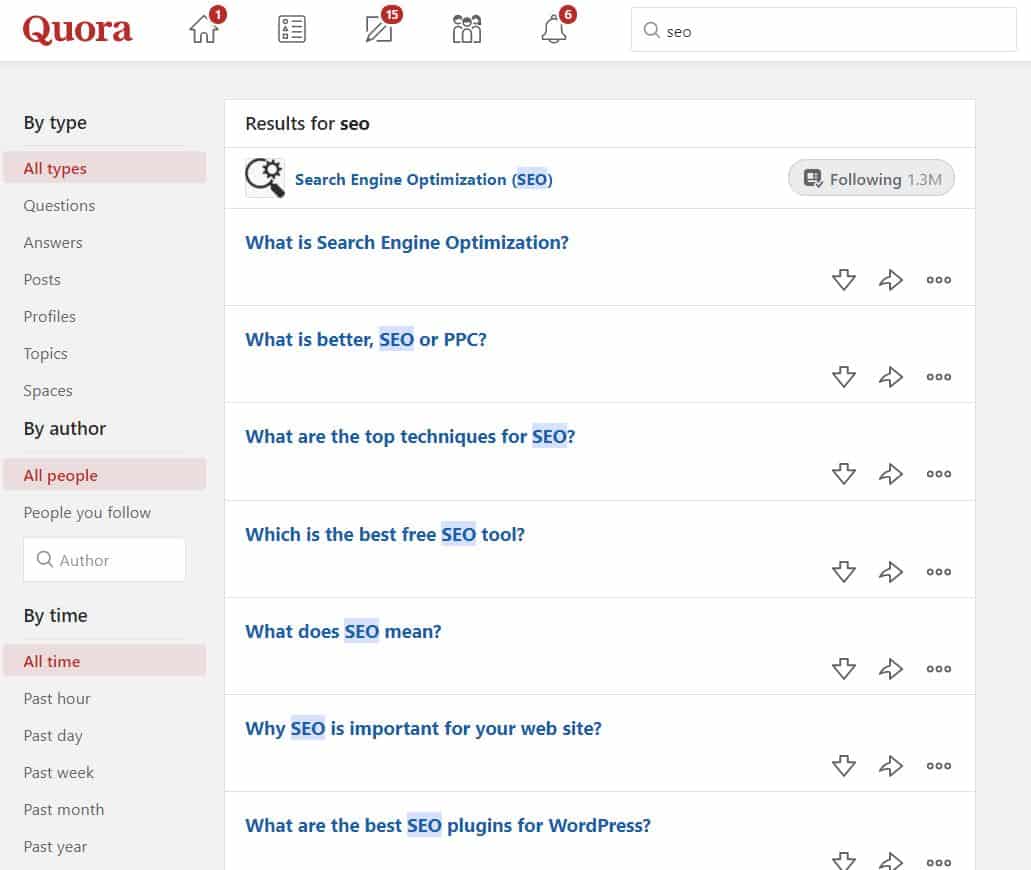Select All people author filter
The image size is (1031, 870).
click(x=105, y=475)
